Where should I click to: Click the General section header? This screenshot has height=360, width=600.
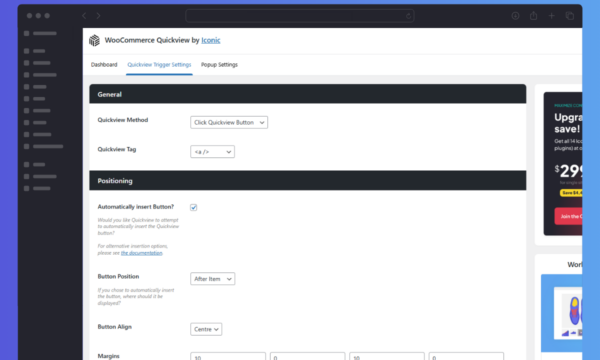point(308,94)
